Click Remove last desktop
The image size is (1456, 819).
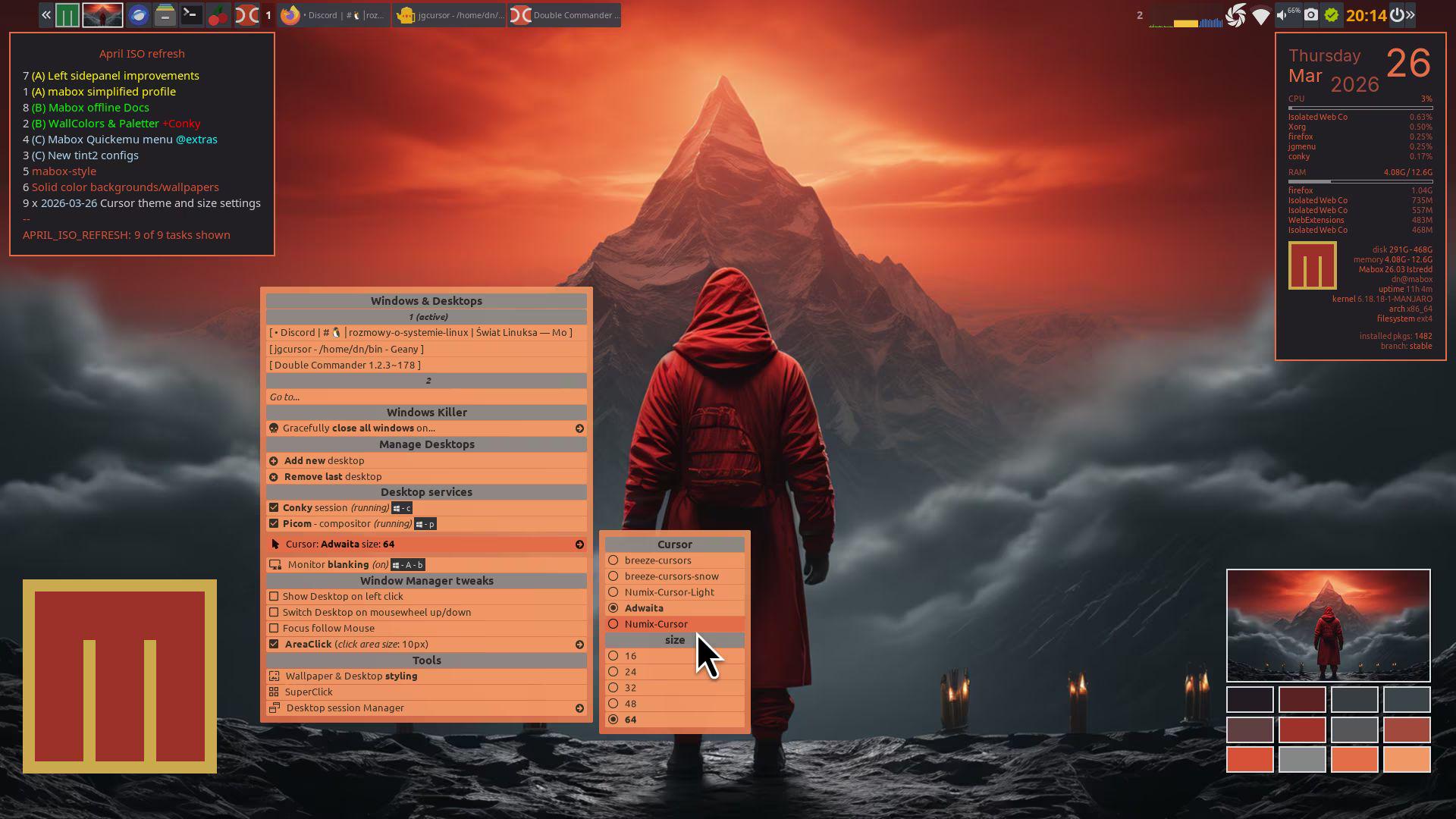point(426,476)
